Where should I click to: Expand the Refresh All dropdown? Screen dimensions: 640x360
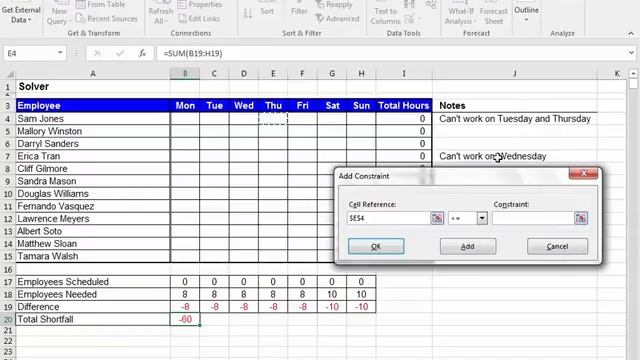click(x=160, y=16)
